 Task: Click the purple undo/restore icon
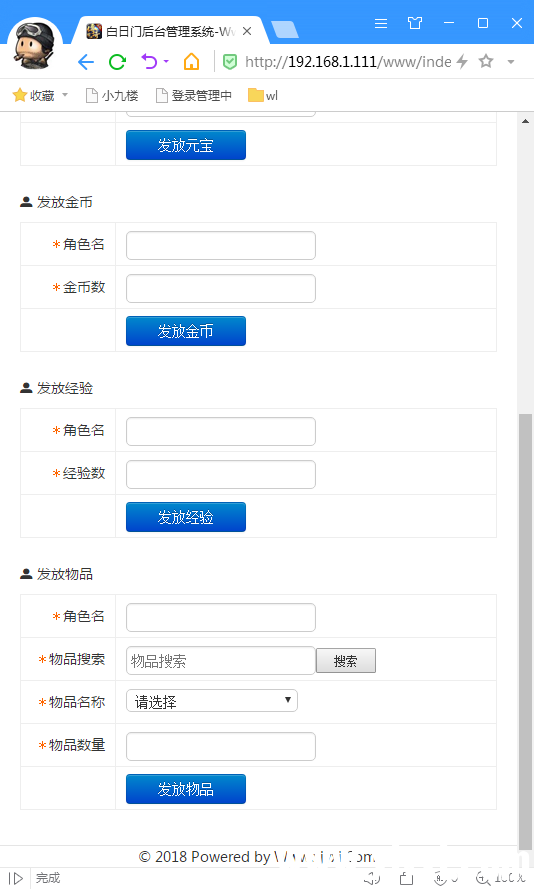click(149, 61)
